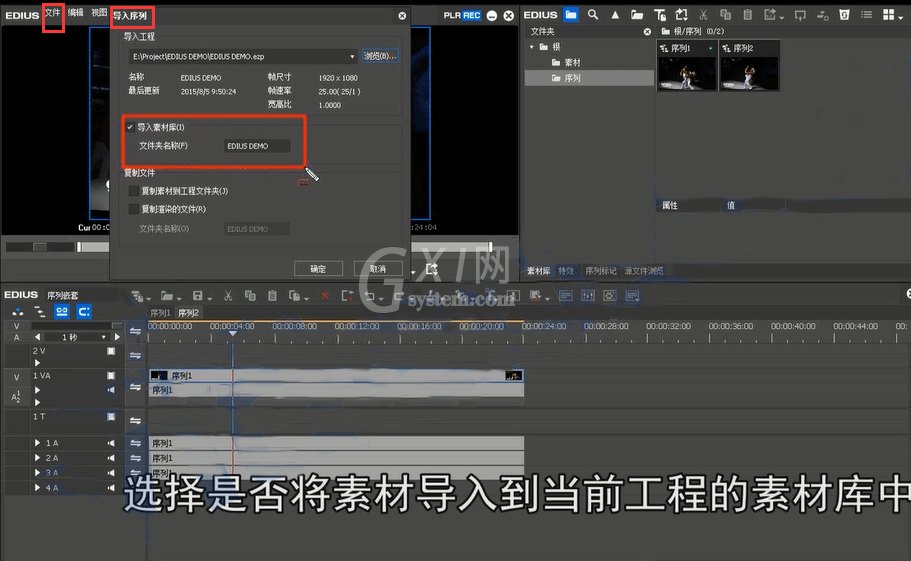This screenshot has height=561, width=911.
Task: Select the 序列1 clip on 1 VA track
Action: 336,376
